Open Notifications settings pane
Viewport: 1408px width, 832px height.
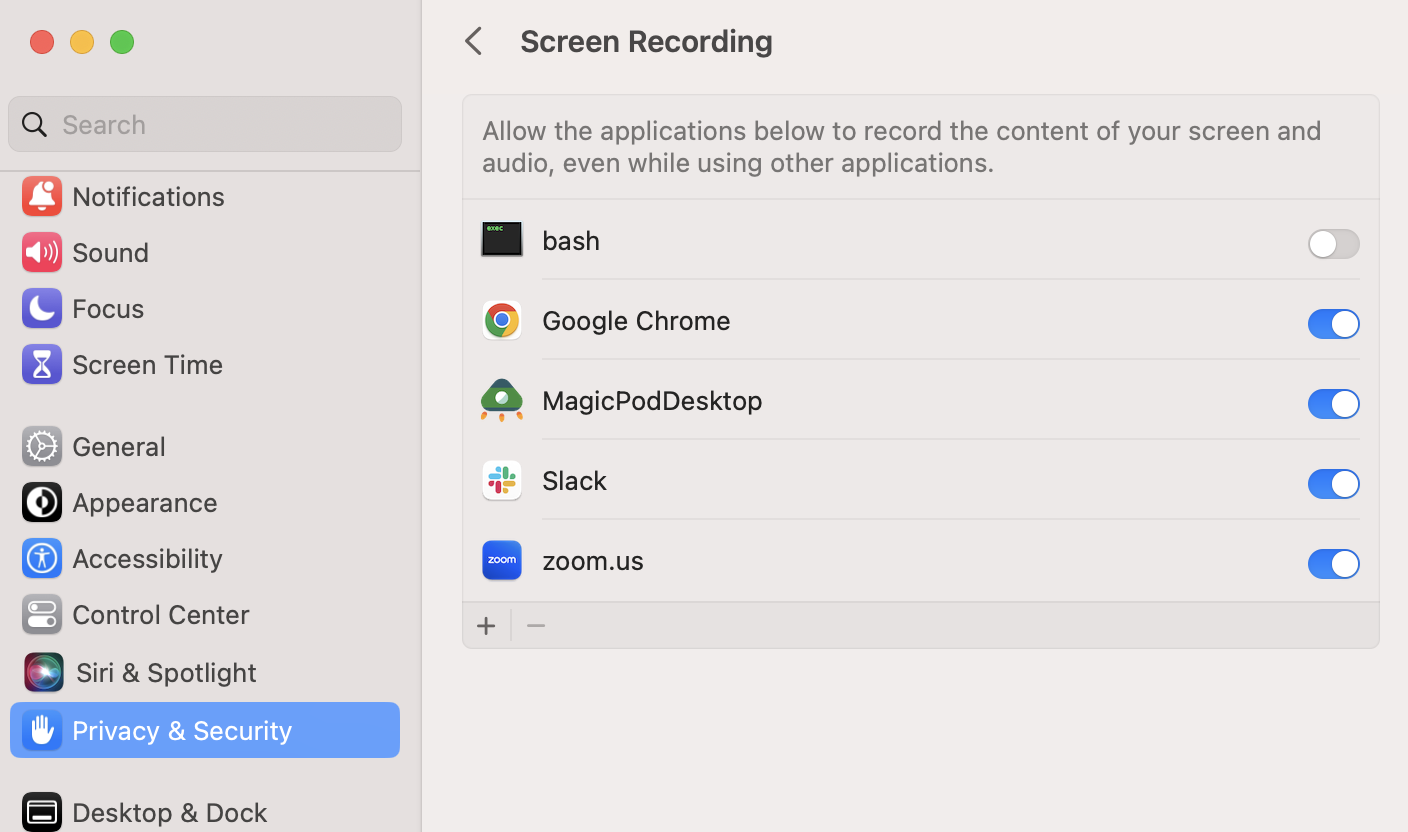coord(205,196)
